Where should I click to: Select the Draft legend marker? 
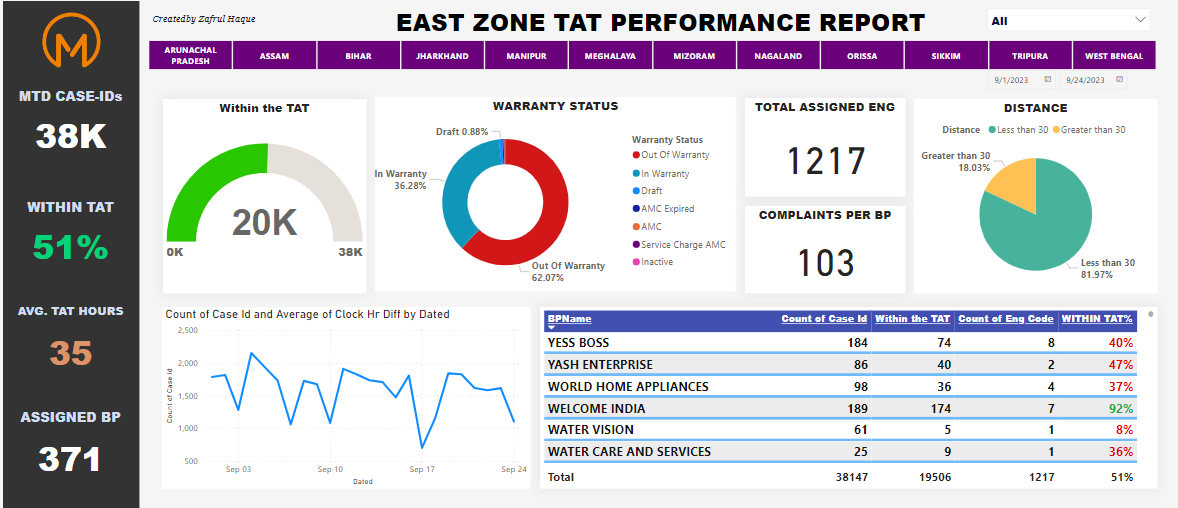click(x=636, y=191)
